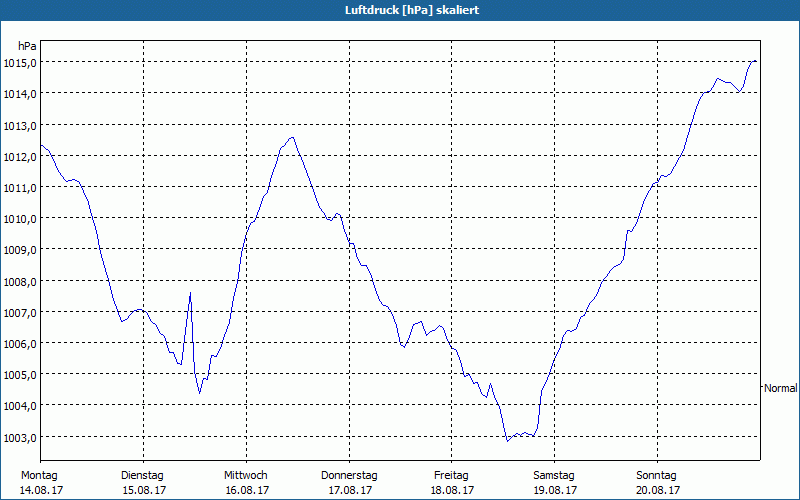Click the 1004,0 y-axis value

tap(20, 407)
